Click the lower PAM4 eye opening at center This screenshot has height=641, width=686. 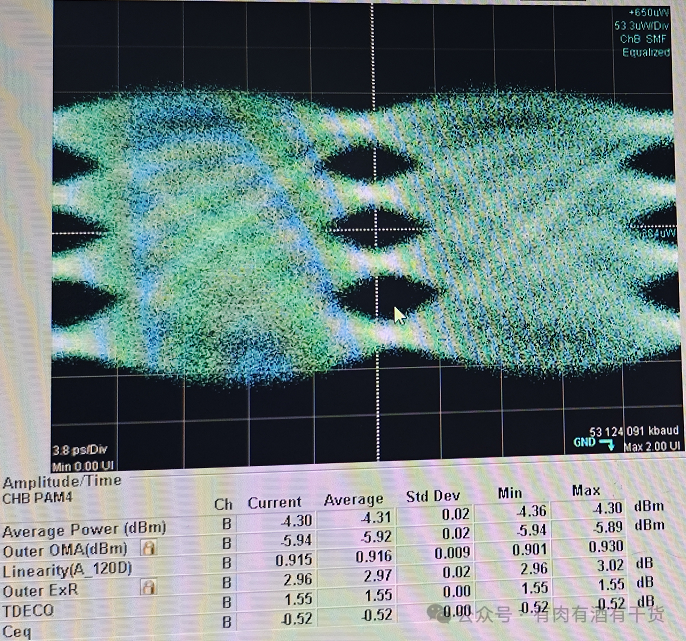387,296
